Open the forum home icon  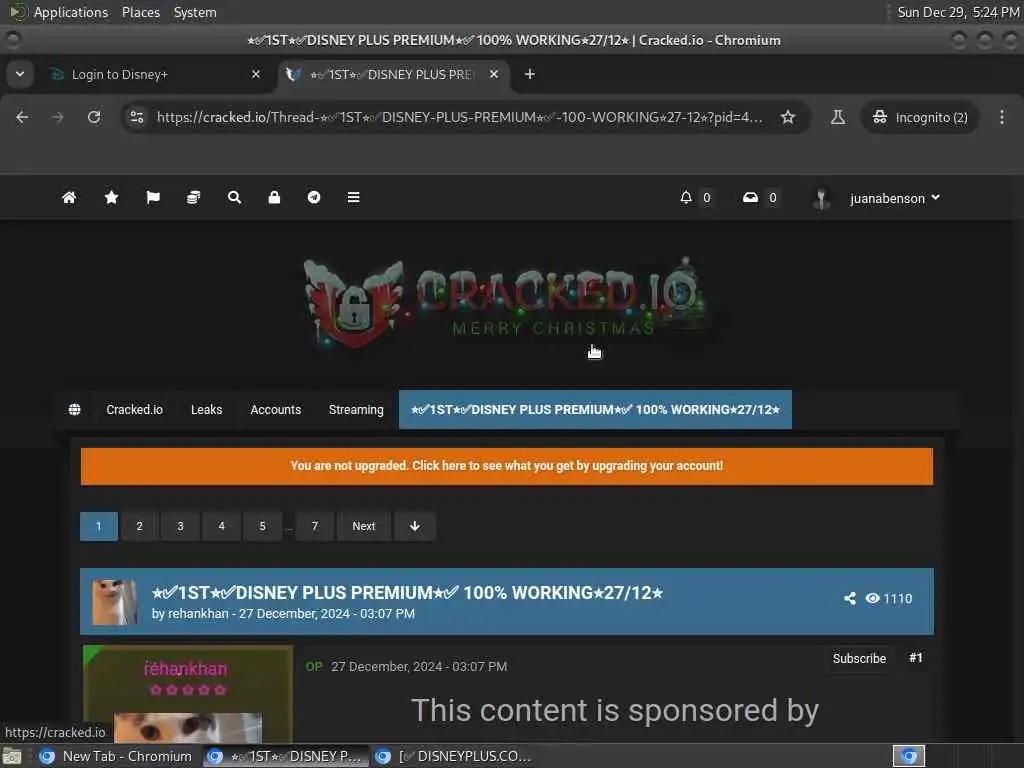(x=69, y=197)
